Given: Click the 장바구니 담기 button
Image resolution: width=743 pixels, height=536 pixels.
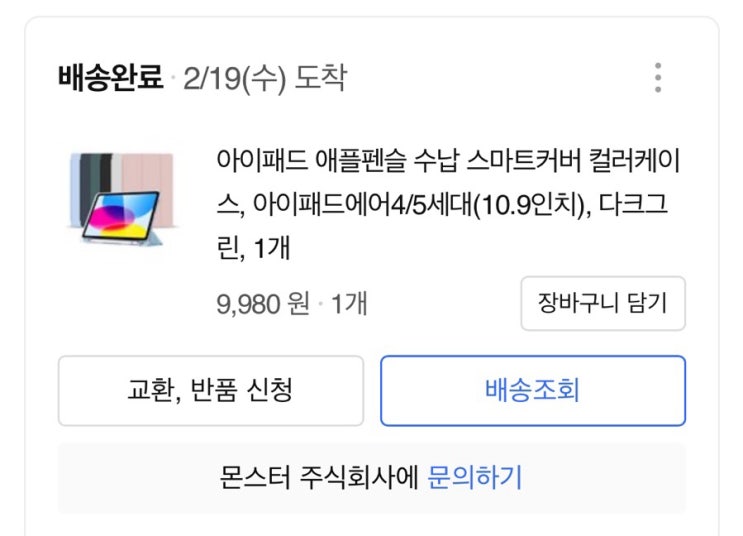Looking at the screenshot, I should pos(602,303).
